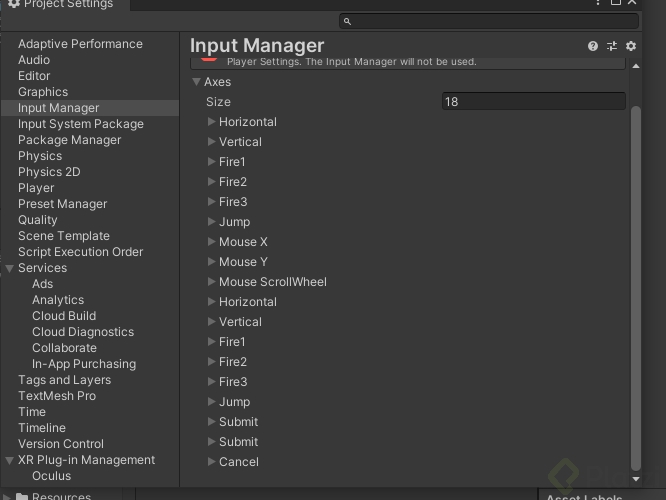Click the Axes Size value field
666x500 pixels.
[533, 102]
